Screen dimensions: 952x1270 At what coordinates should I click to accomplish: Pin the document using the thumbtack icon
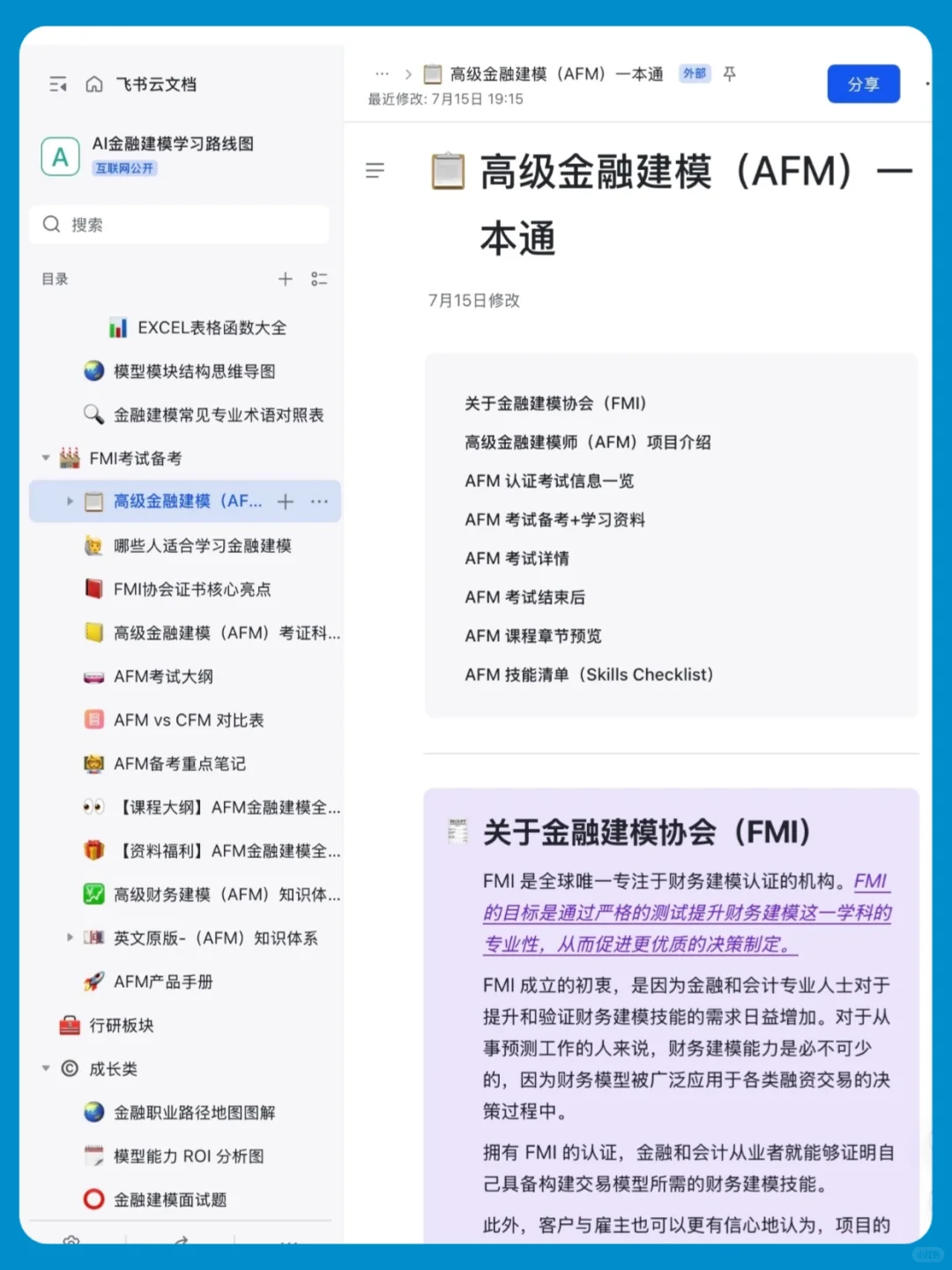729,74
